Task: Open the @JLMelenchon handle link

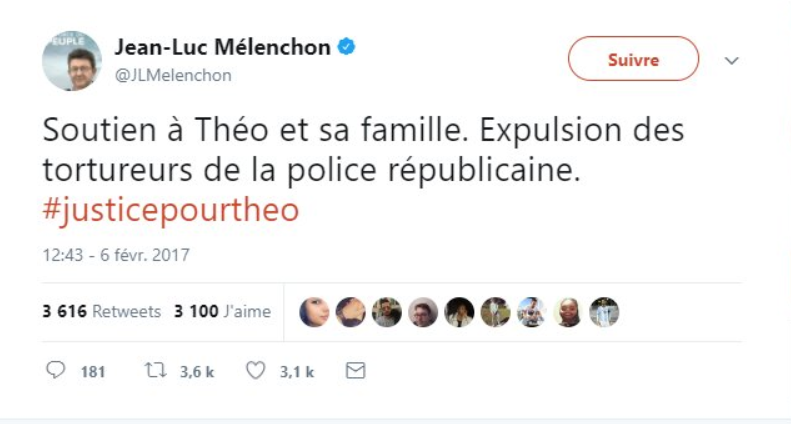Action: tap(173, 75)
